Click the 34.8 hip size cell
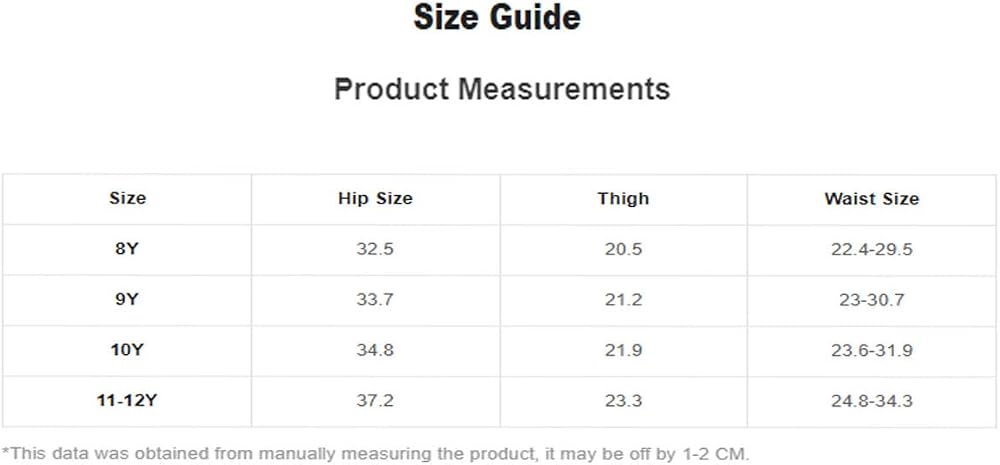Screen dimensions: 1000x465 pos(375,350)
